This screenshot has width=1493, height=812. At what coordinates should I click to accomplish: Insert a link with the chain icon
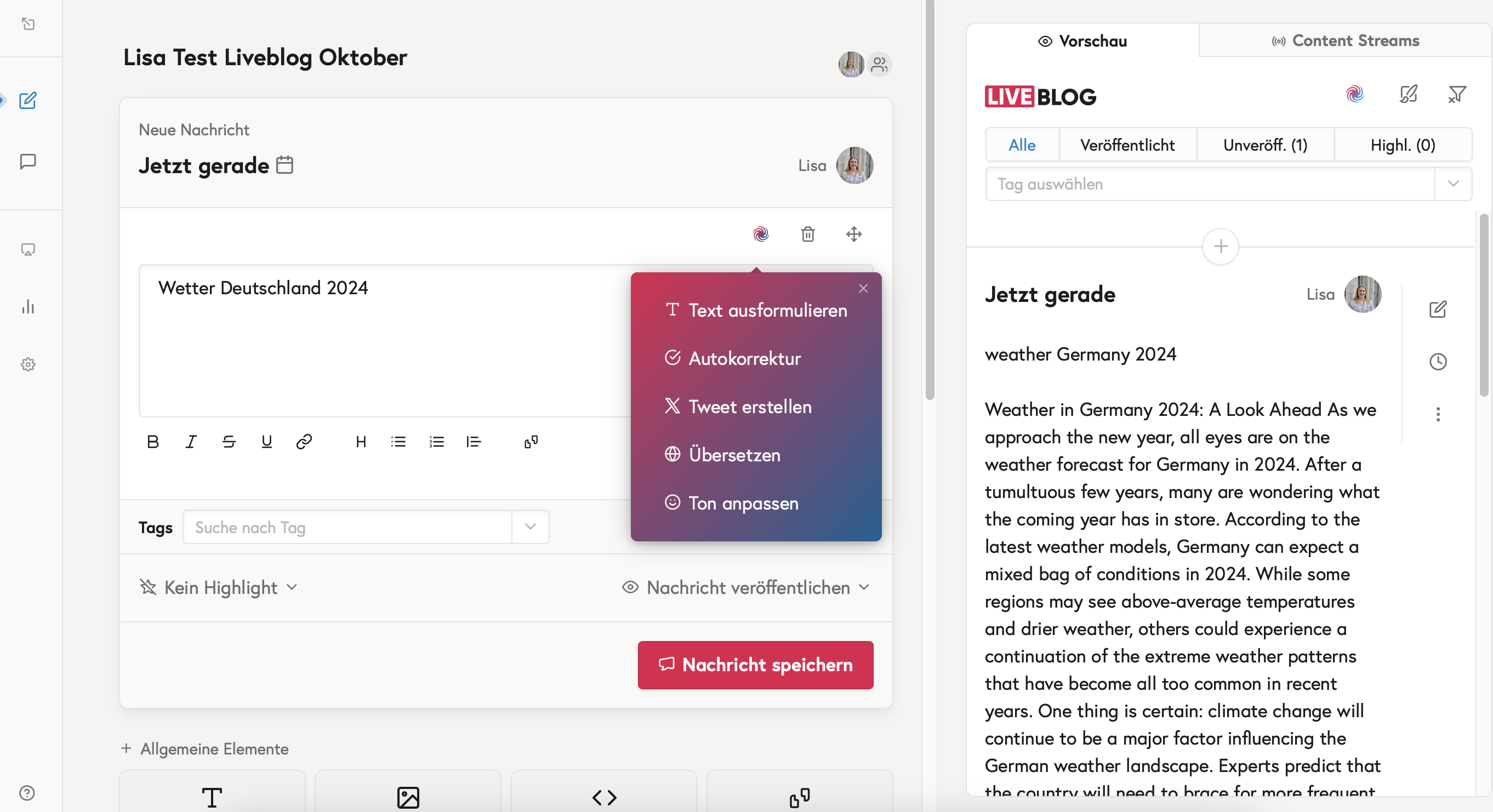pos(304,442)
